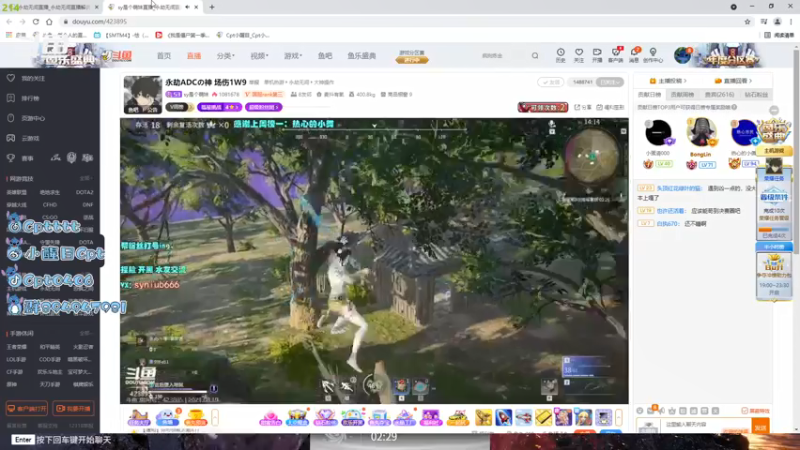Click the streamer avatar thumbnail
The image size is (800, 450).
click(x=142, y=94)
